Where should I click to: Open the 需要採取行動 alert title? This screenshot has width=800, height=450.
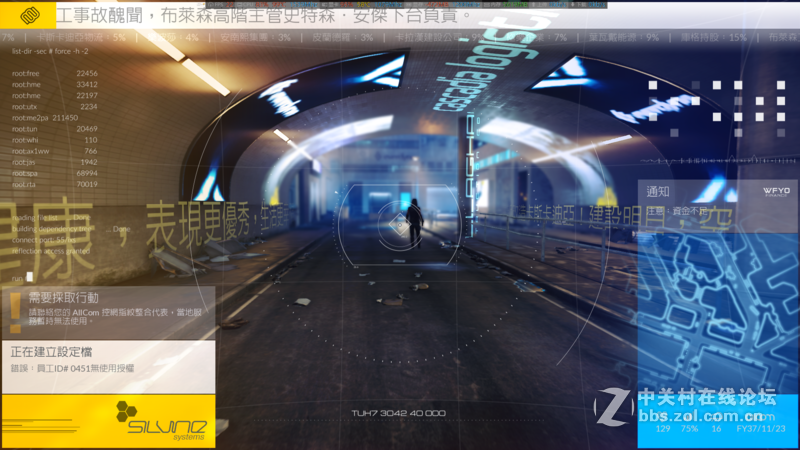tap(64, 297)
